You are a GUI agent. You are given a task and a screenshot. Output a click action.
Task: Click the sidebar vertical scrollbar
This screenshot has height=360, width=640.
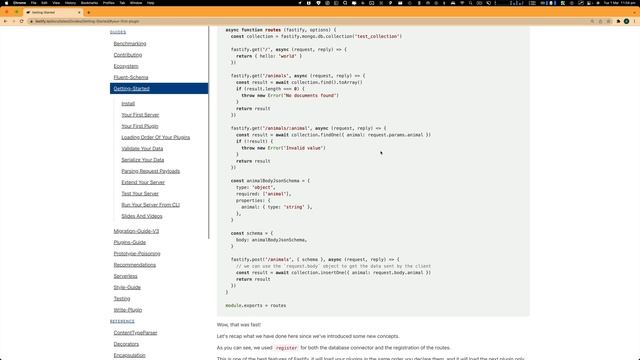209,133
